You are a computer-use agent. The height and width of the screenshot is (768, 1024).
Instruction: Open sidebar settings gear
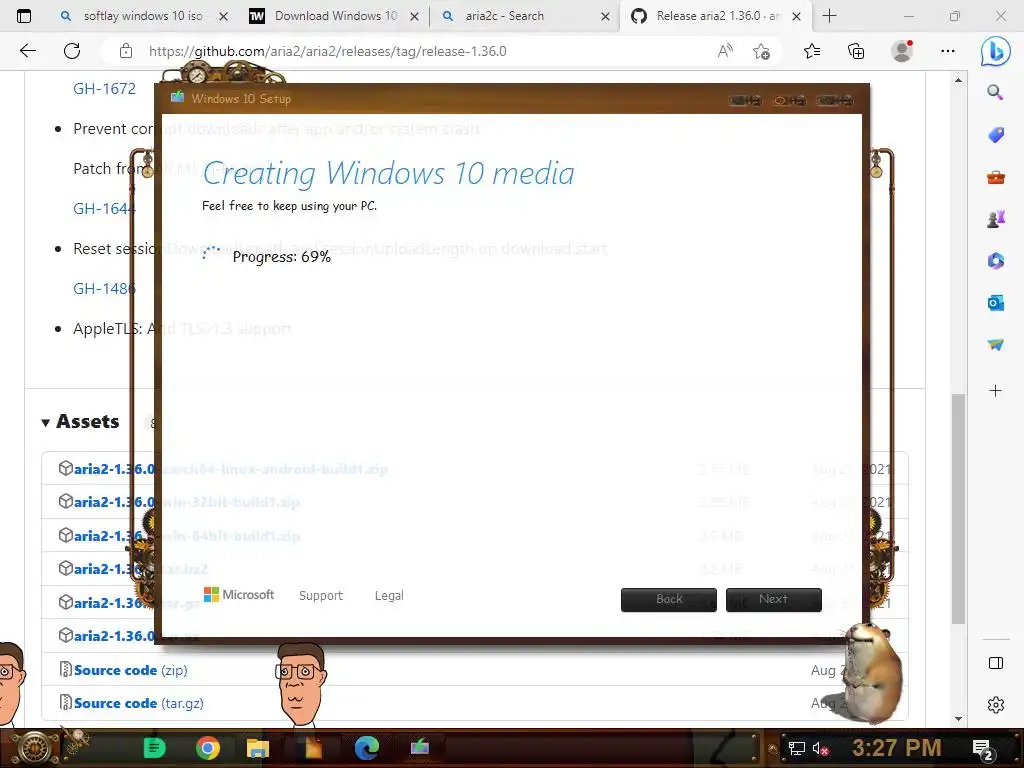[x=995, y=705]
